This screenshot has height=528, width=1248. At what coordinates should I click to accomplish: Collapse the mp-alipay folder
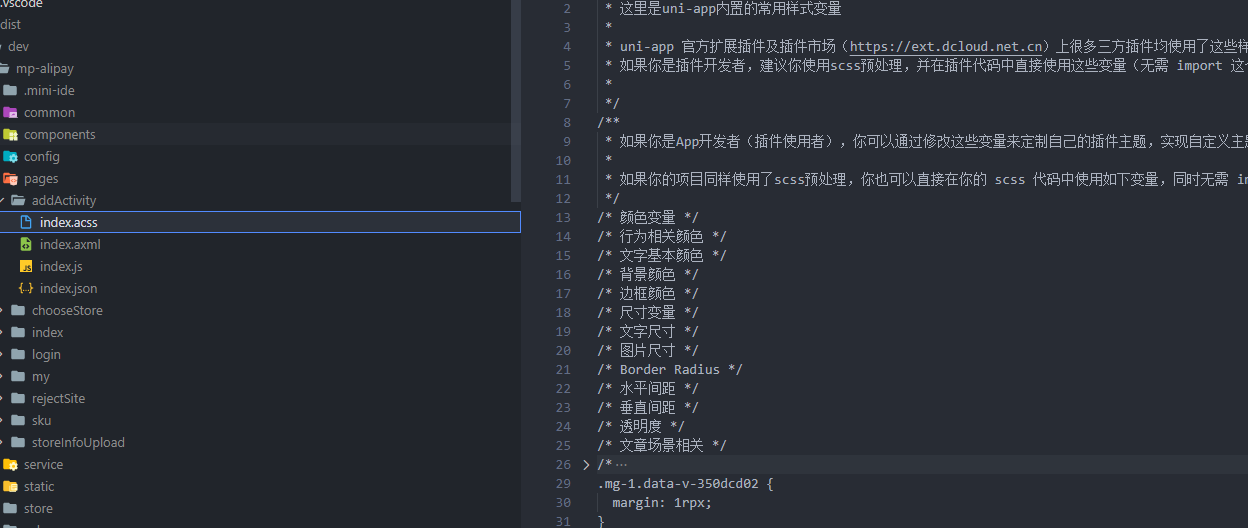pyautogui.click(x=3, y=69)
